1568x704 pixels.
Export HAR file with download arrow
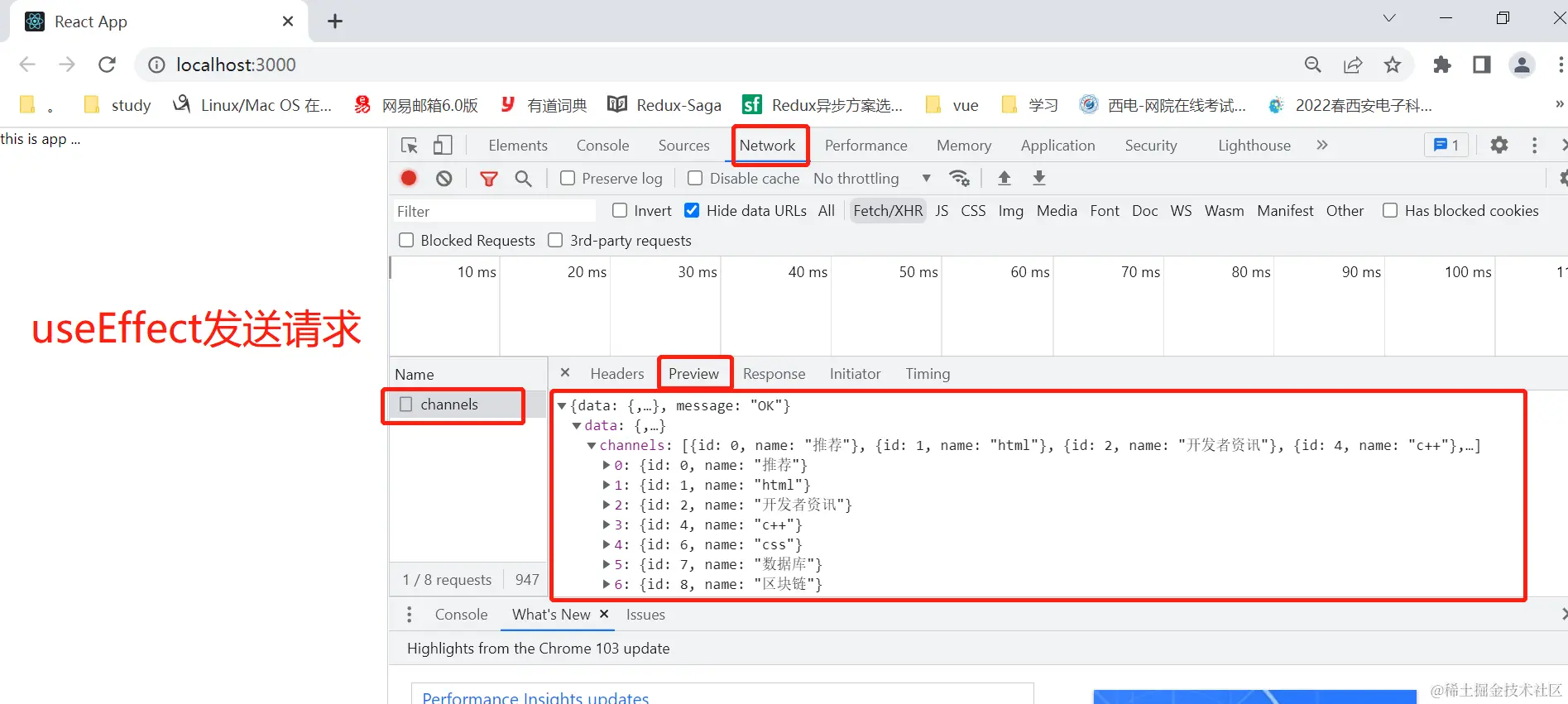pos(1039,178)
